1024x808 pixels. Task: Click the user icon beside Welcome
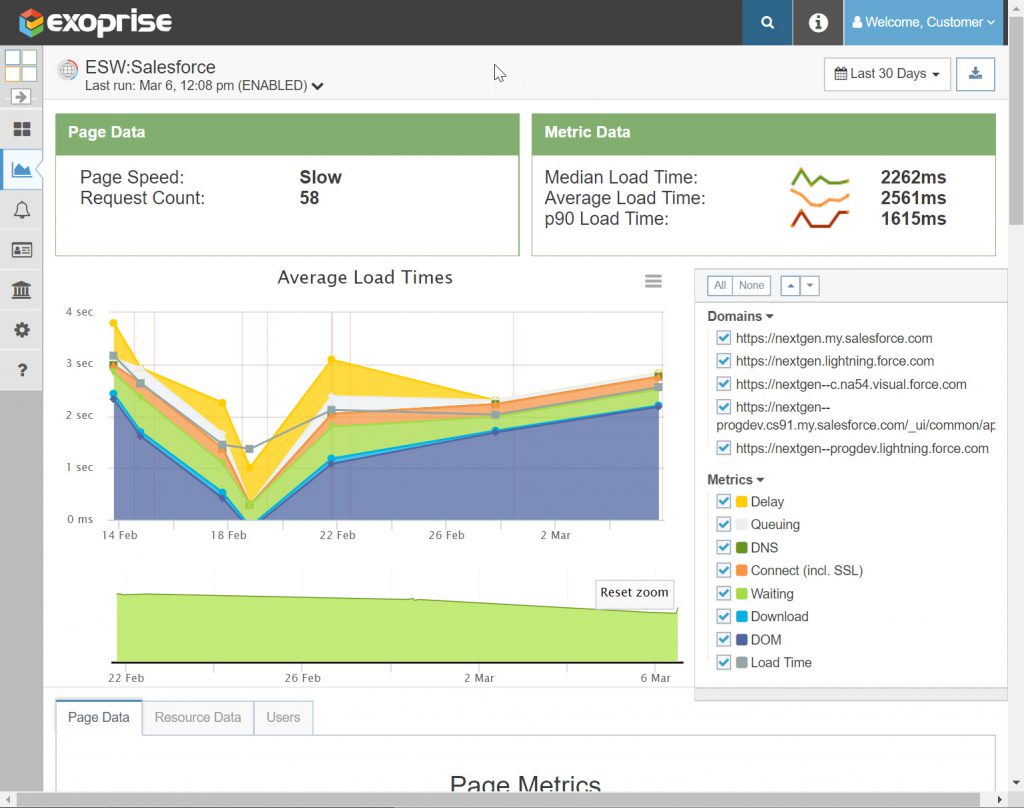coord(857,22)
